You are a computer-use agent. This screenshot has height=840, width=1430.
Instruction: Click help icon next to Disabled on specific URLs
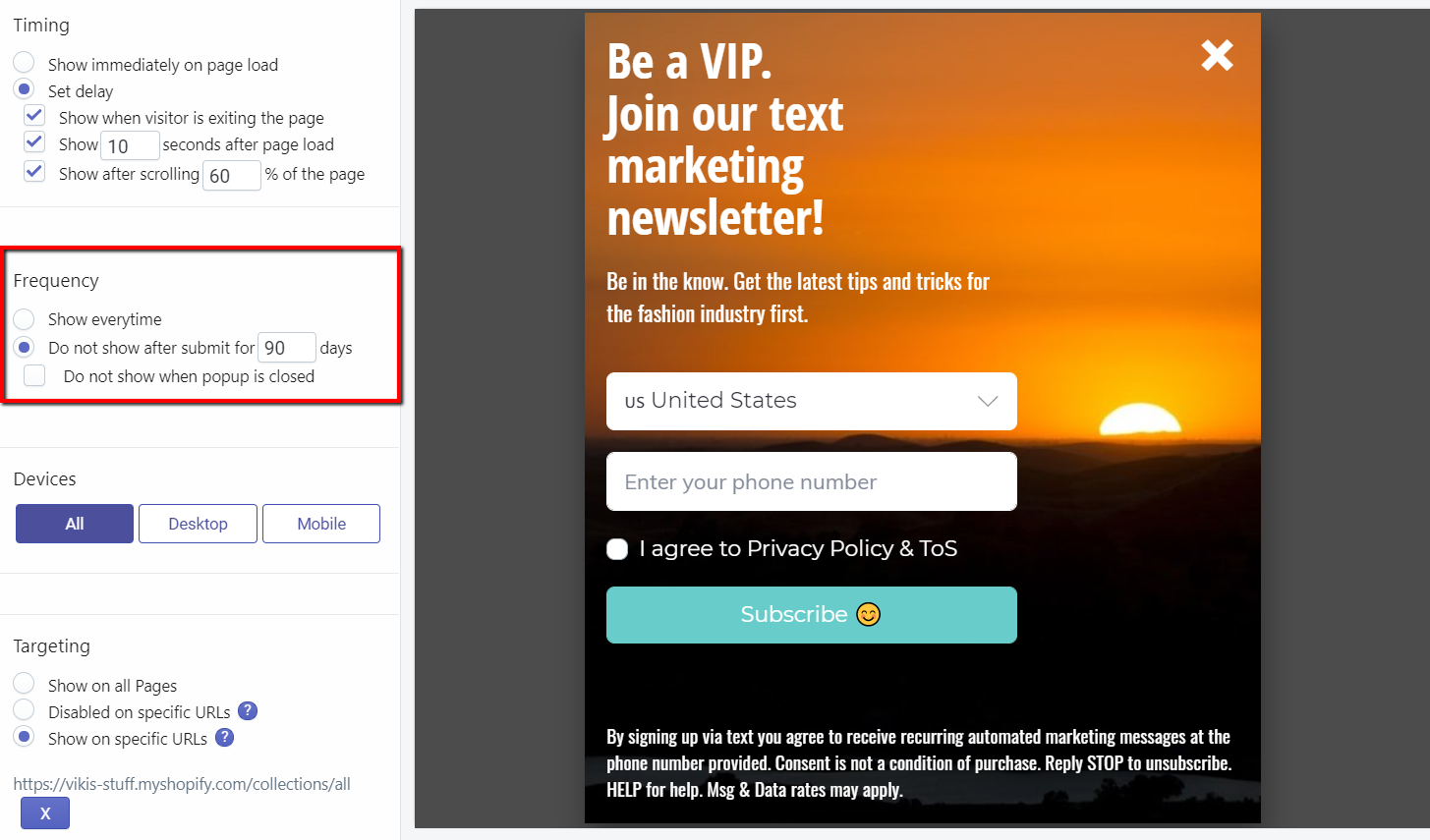pos(248,711)
